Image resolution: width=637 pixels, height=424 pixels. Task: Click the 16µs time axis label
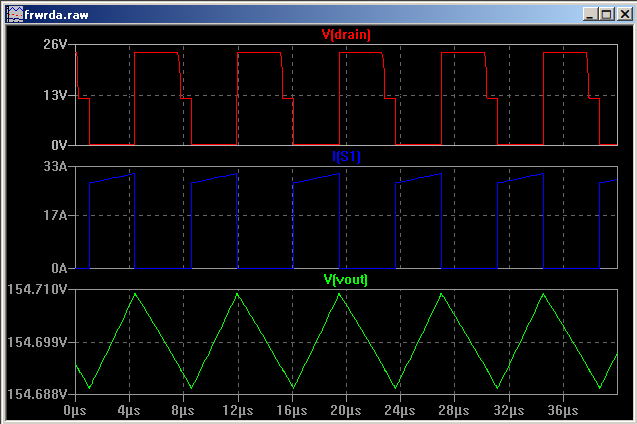(x=292, y=411)
